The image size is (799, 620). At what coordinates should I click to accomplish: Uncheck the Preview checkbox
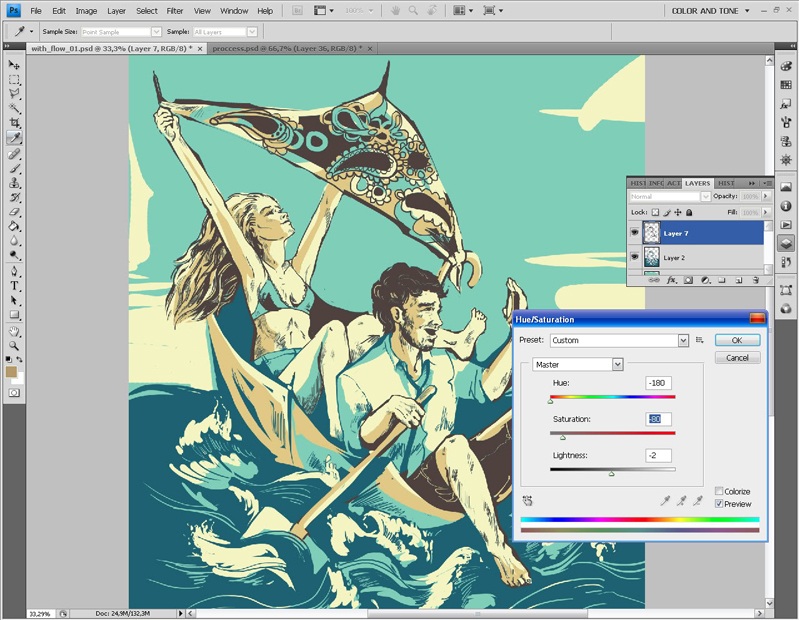pyautogui.click(x=719, y=504)
